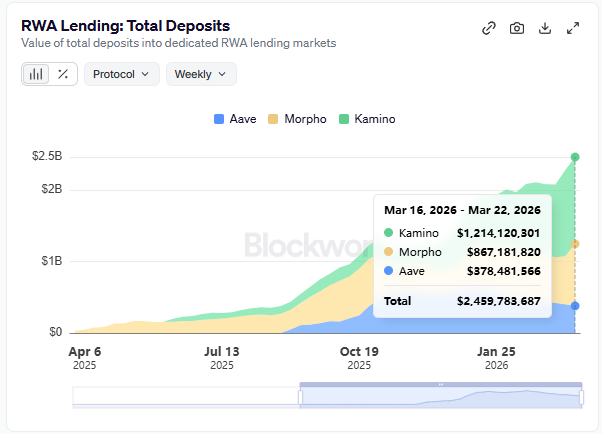Viewport: 602px width, 434px height.
Task: Click the left range slider handle
Action: 300,397
